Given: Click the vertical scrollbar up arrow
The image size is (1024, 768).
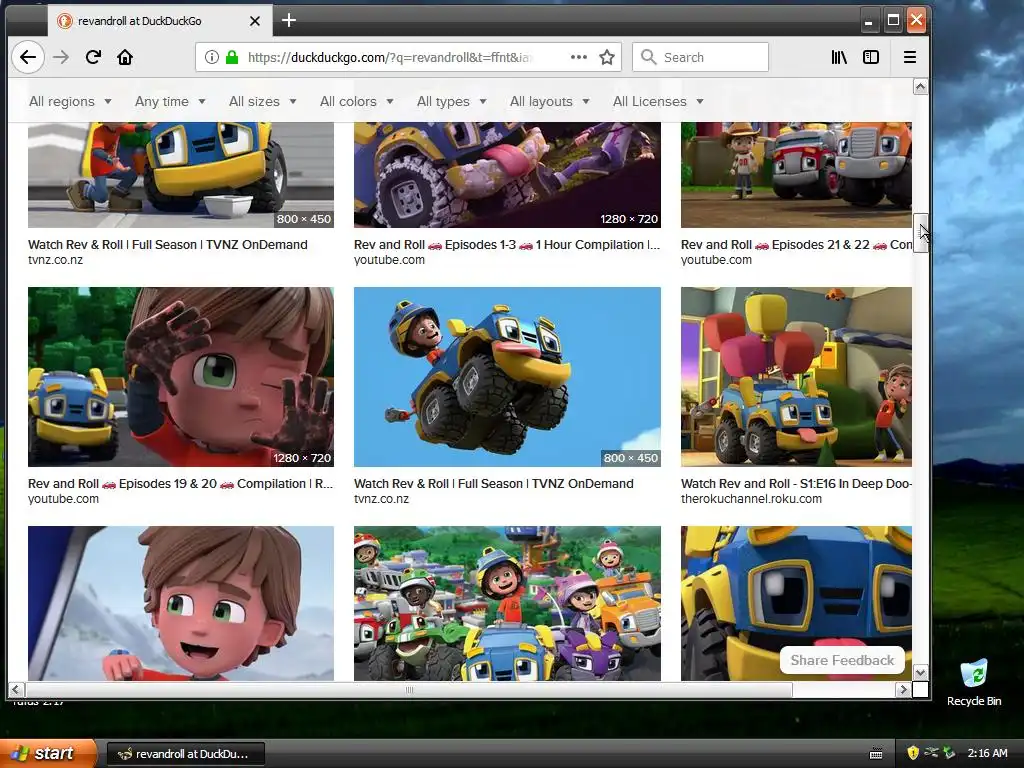Looking at the screenshot, I should click(x=920, y=87).
